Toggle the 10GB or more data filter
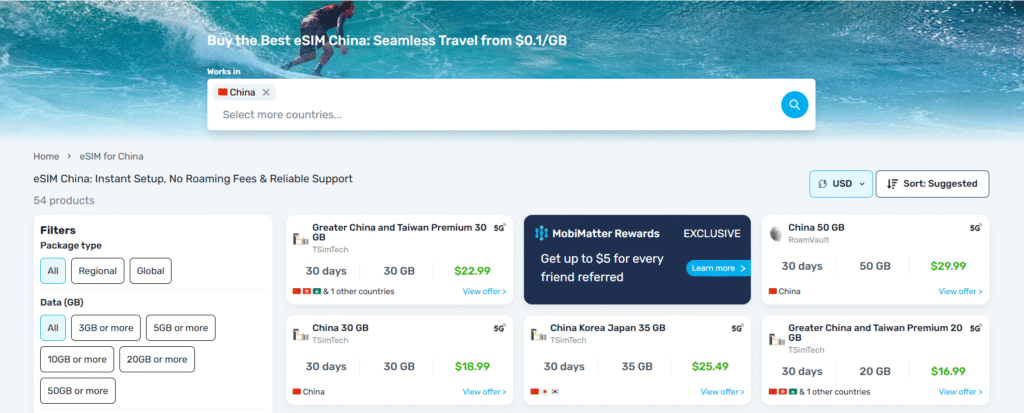 (x=76, y=359)
